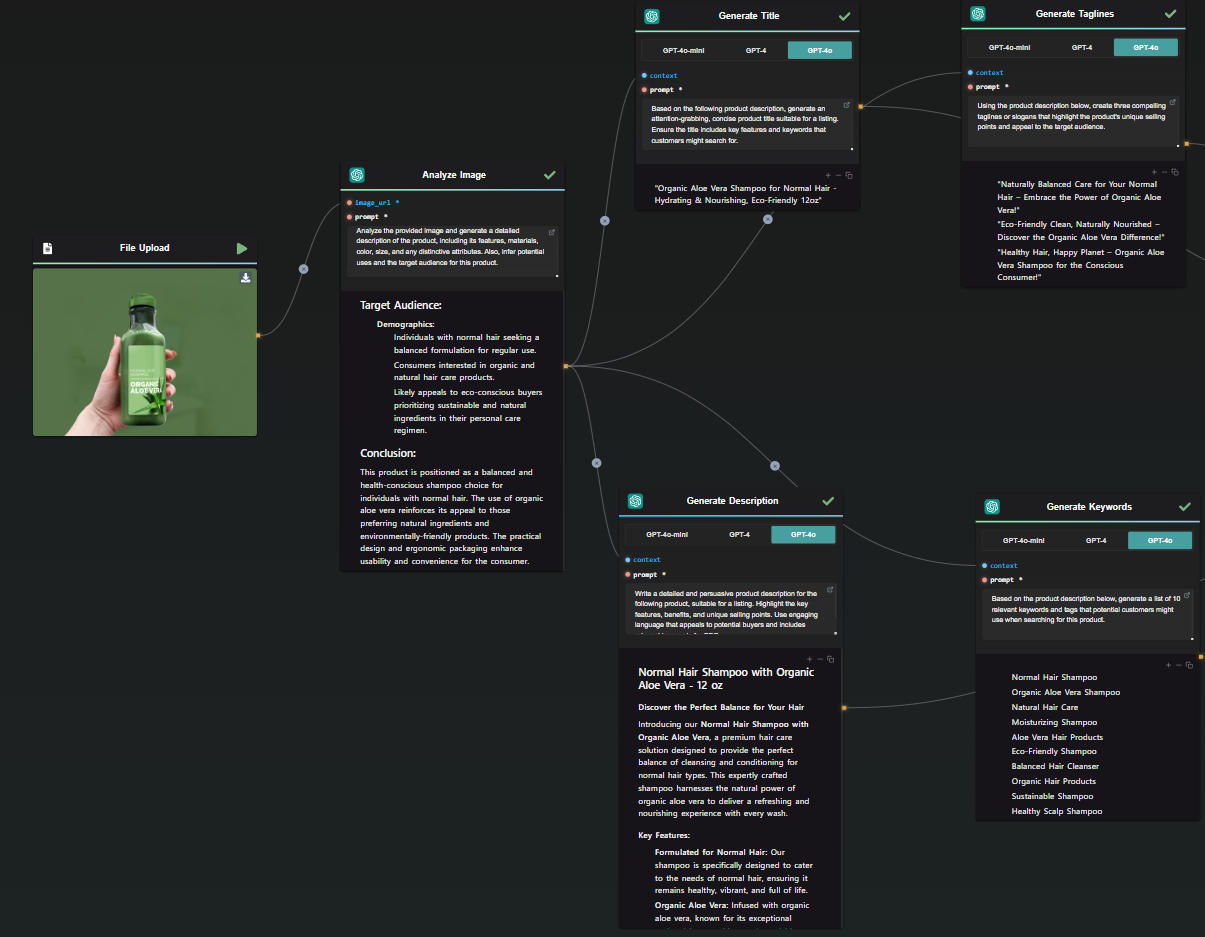Choose GPT-4o in Generate Taglines node

(1146, 47)
